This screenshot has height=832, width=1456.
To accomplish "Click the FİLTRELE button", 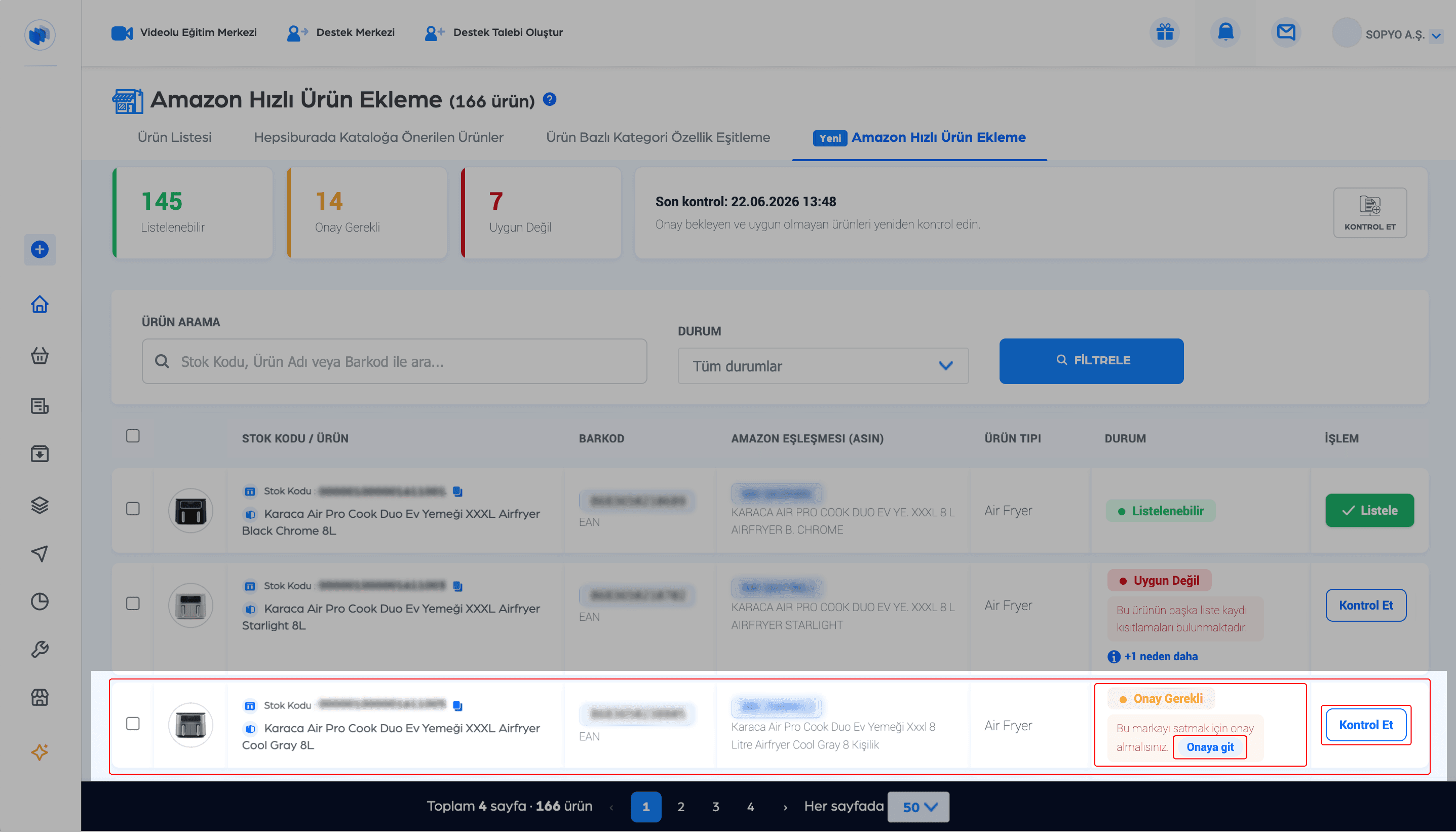I will coord(1092,361).
